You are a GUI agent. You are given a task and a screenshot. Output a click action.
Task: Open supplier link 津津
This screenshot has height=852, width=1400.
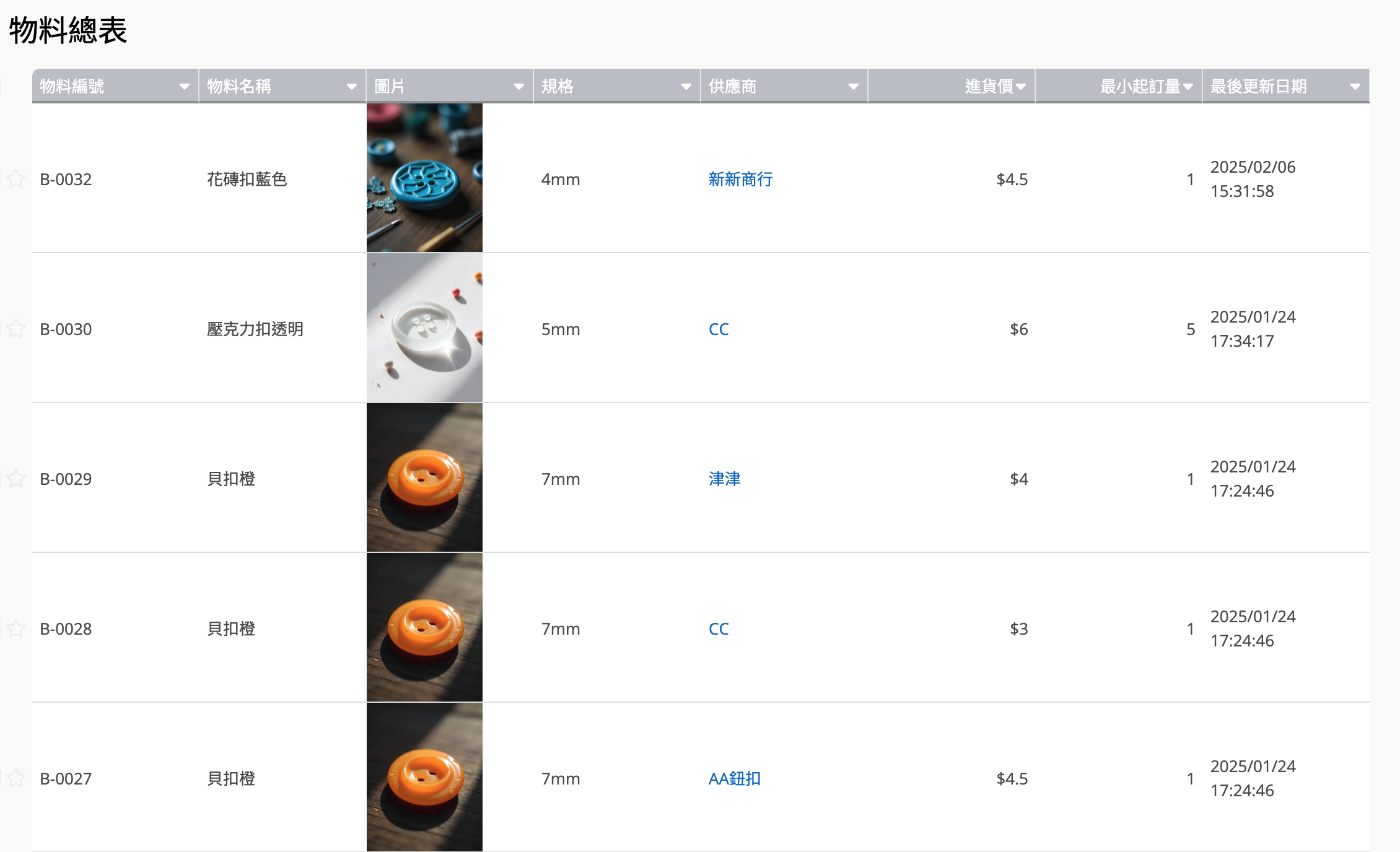point(724,479)
